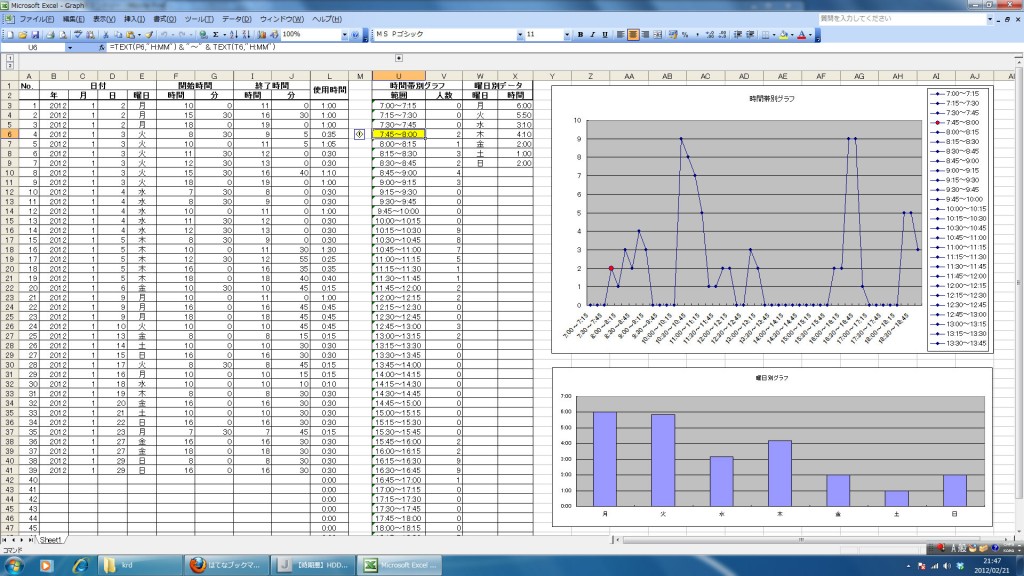
Task: Select the Sheet1 tab
Action: [51, 539]
